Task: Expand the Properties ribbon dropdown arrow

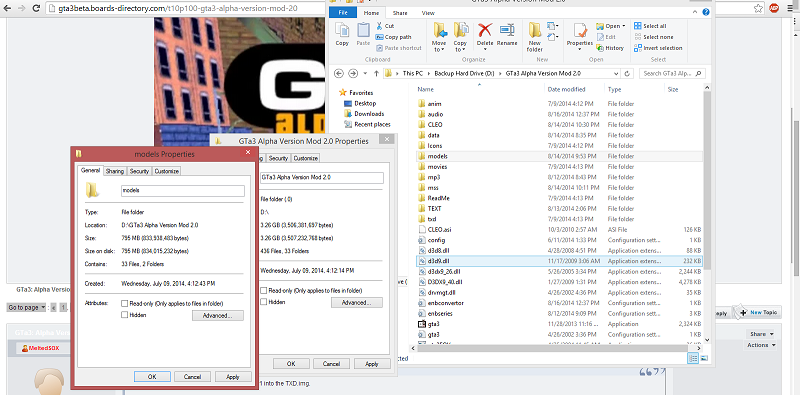Action: tap(579, 49)
